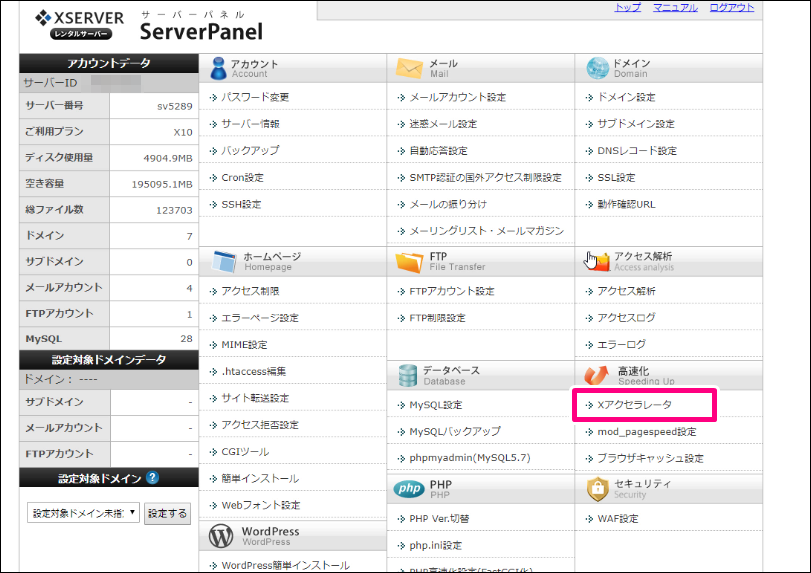This screenshot has height=573, width=811.
Task: Click the Speeding Up arrow icon
Action: [x=596, y=375]
